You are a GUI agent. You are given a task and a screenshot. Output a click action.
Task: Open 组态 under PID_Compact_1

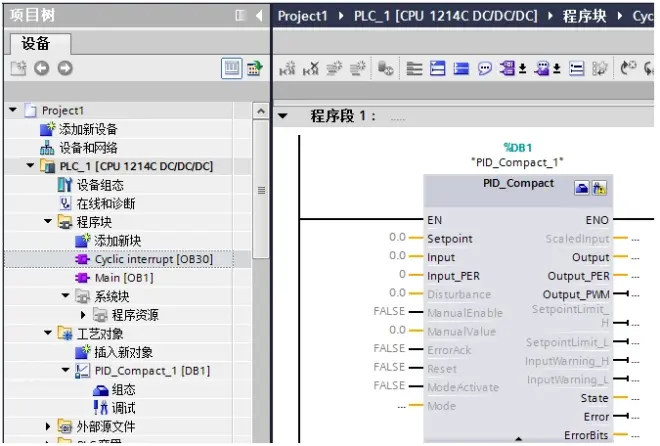coord(123,390)
